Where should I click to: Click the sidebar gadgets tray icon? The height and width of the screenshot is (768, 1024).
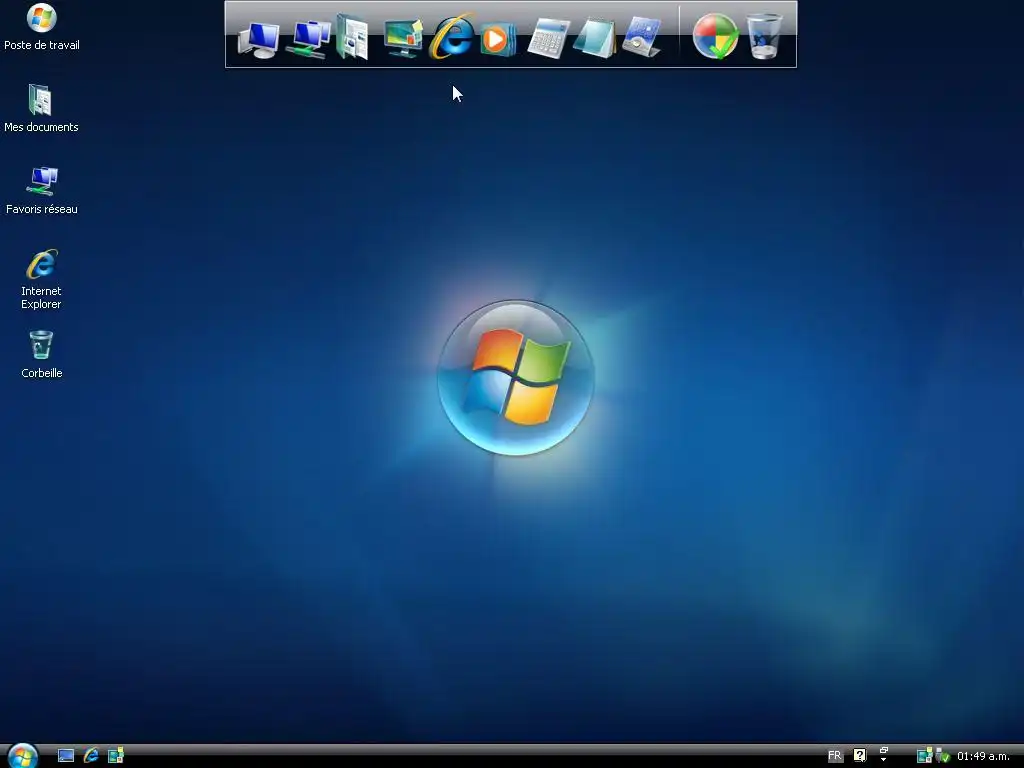(924, 756)
